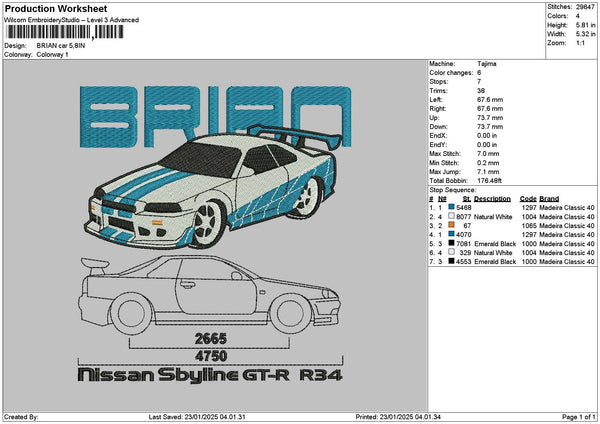The image size is (600, 424).
Task: Select the Min Stitch value 0.2 mm
Action: (488, 163)
